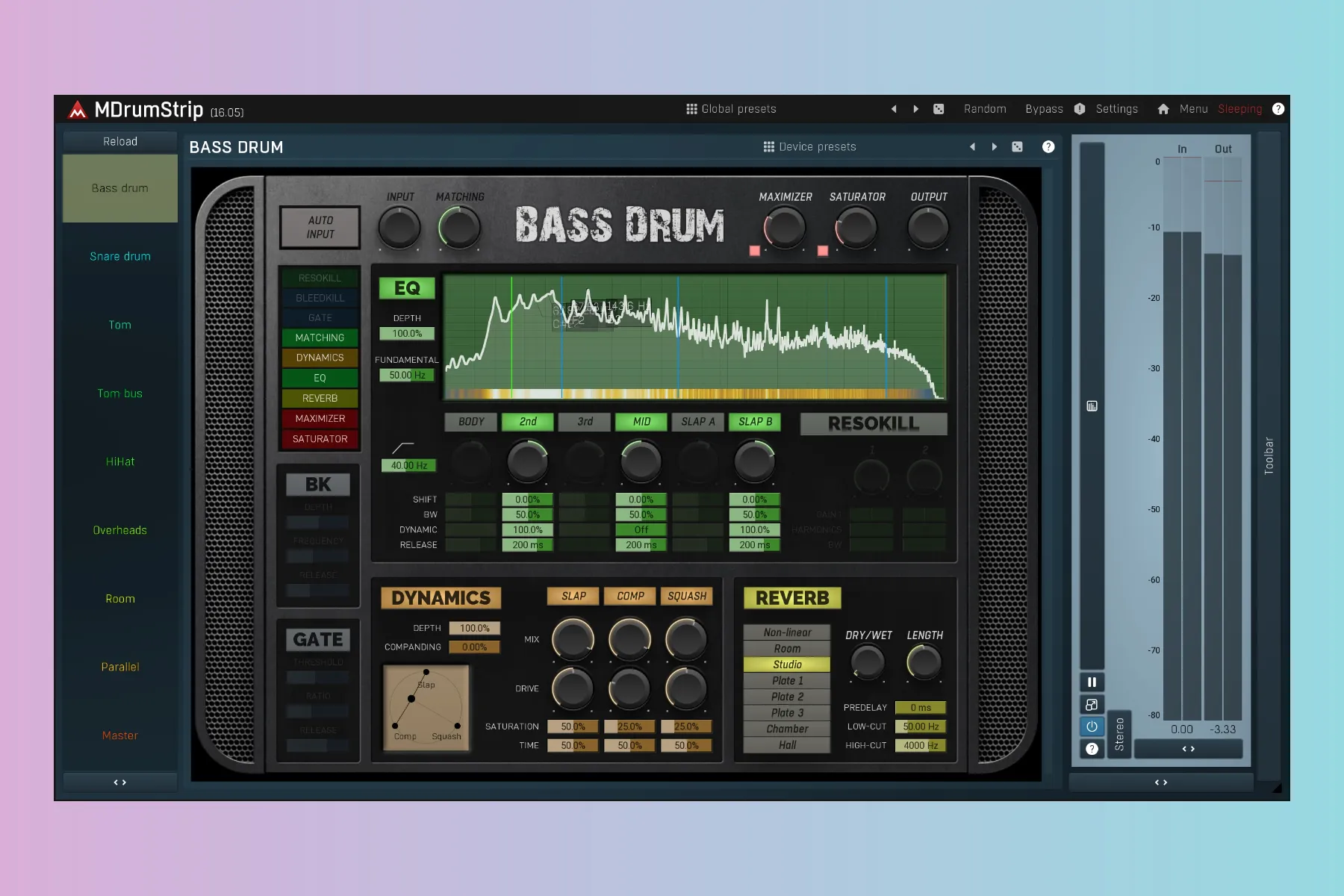
Task: Select the Snare drum device tab
Action: [x=120, y=256]
